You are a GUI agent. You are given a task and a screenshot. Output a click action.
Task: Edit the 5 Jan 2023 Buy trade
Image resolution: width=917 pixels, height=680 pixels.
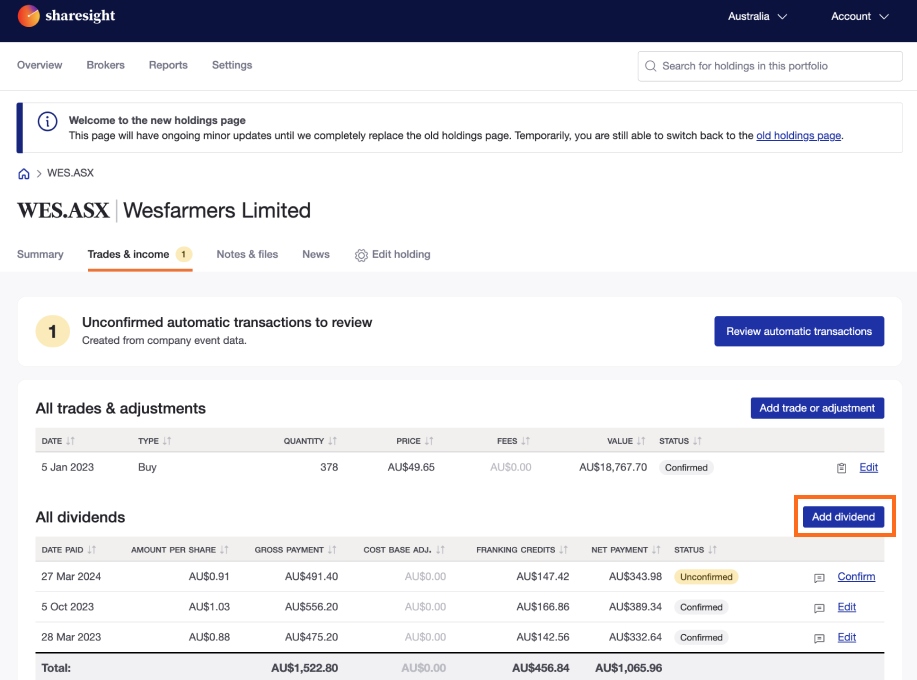(868, 467)
